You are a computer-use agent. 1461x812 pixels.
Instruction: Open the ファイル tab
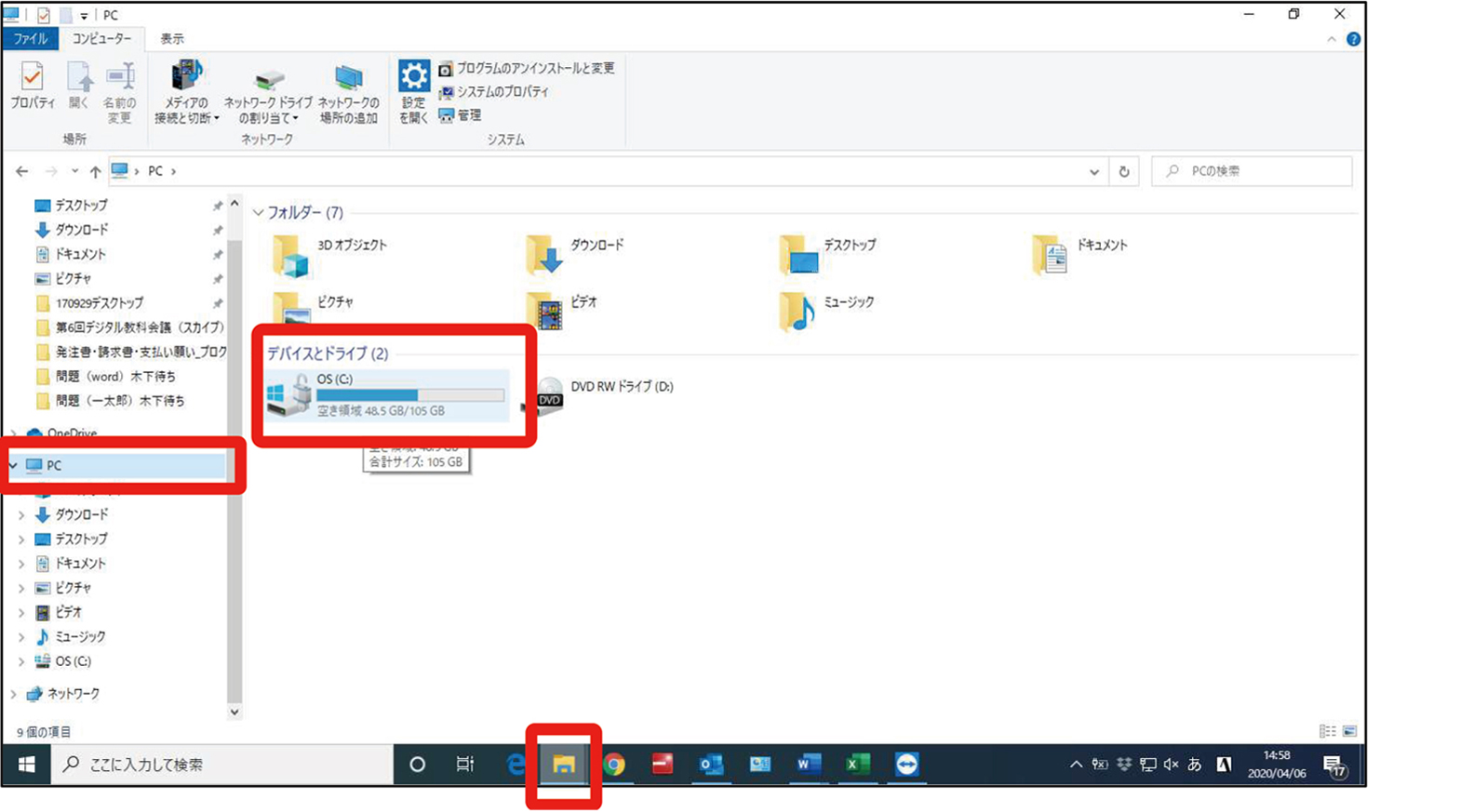[30, 39]
